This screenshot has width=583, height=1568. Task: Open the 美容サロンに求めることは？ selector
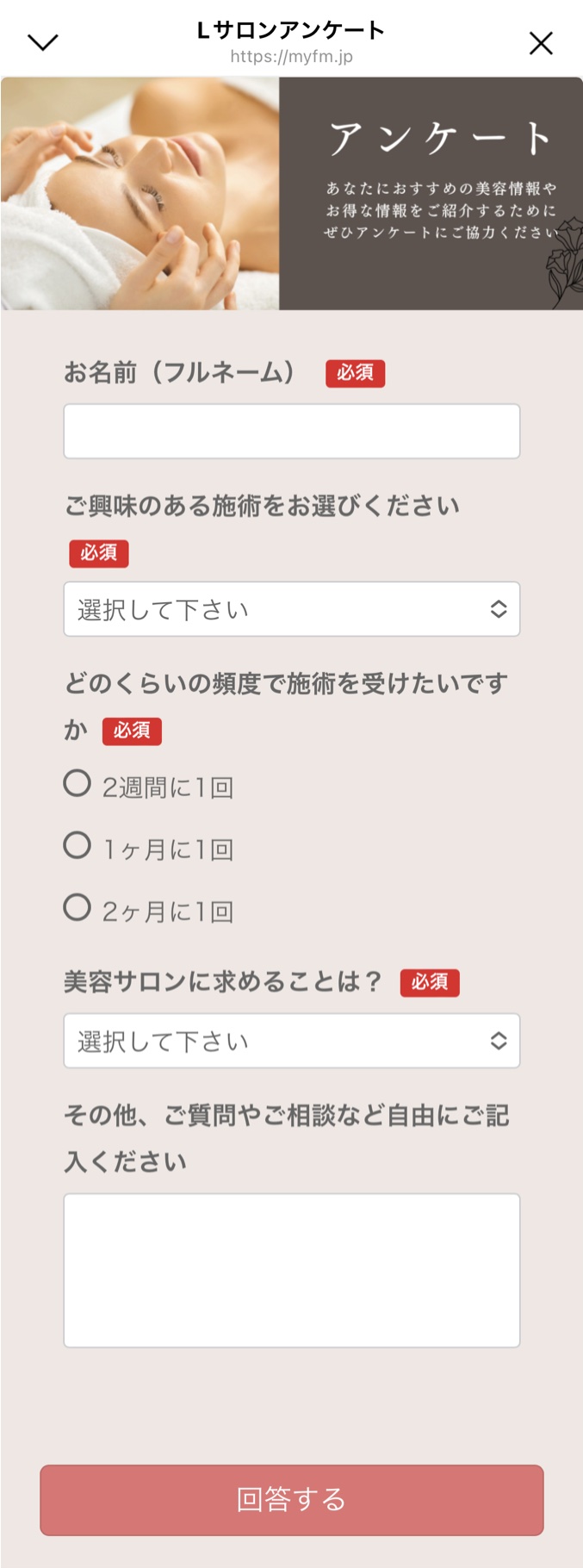click(291, 1041)
